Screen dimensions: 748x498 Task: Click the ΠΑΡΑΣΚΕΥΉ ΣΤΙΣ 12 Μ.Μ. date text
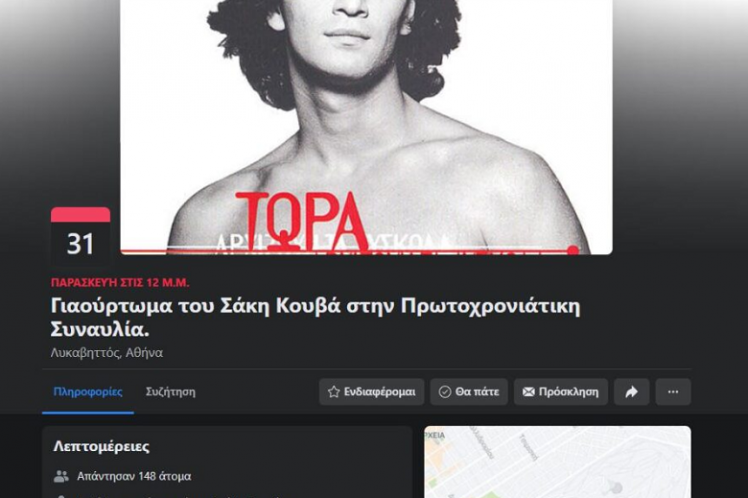pos(120,282)
